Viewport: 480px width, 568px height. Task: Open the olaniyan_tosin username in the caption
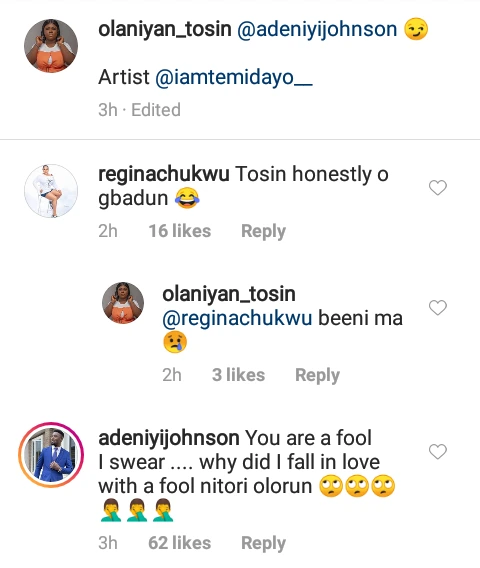165,29
